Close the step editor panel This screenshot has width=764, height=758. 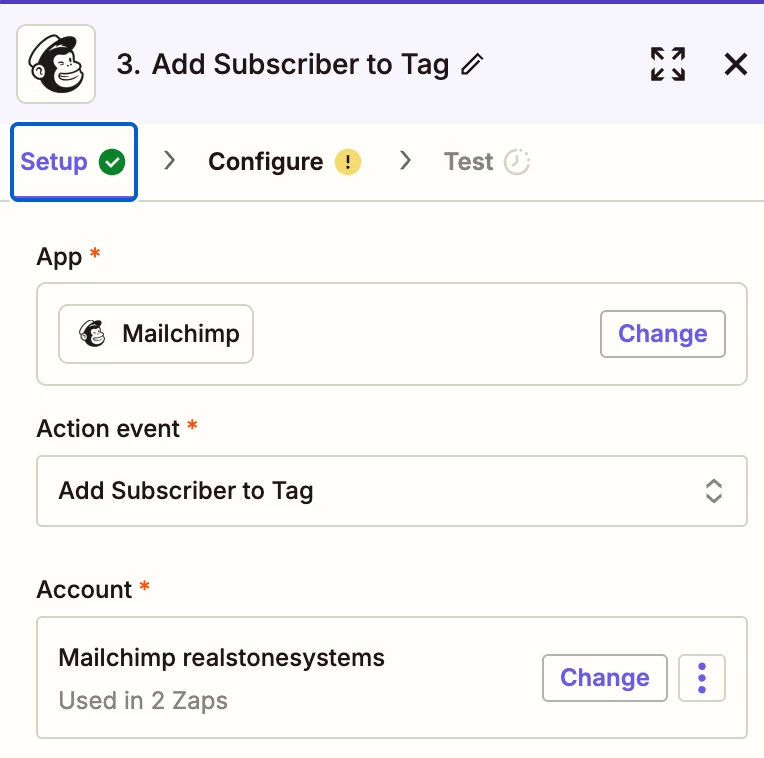point(735,65)
